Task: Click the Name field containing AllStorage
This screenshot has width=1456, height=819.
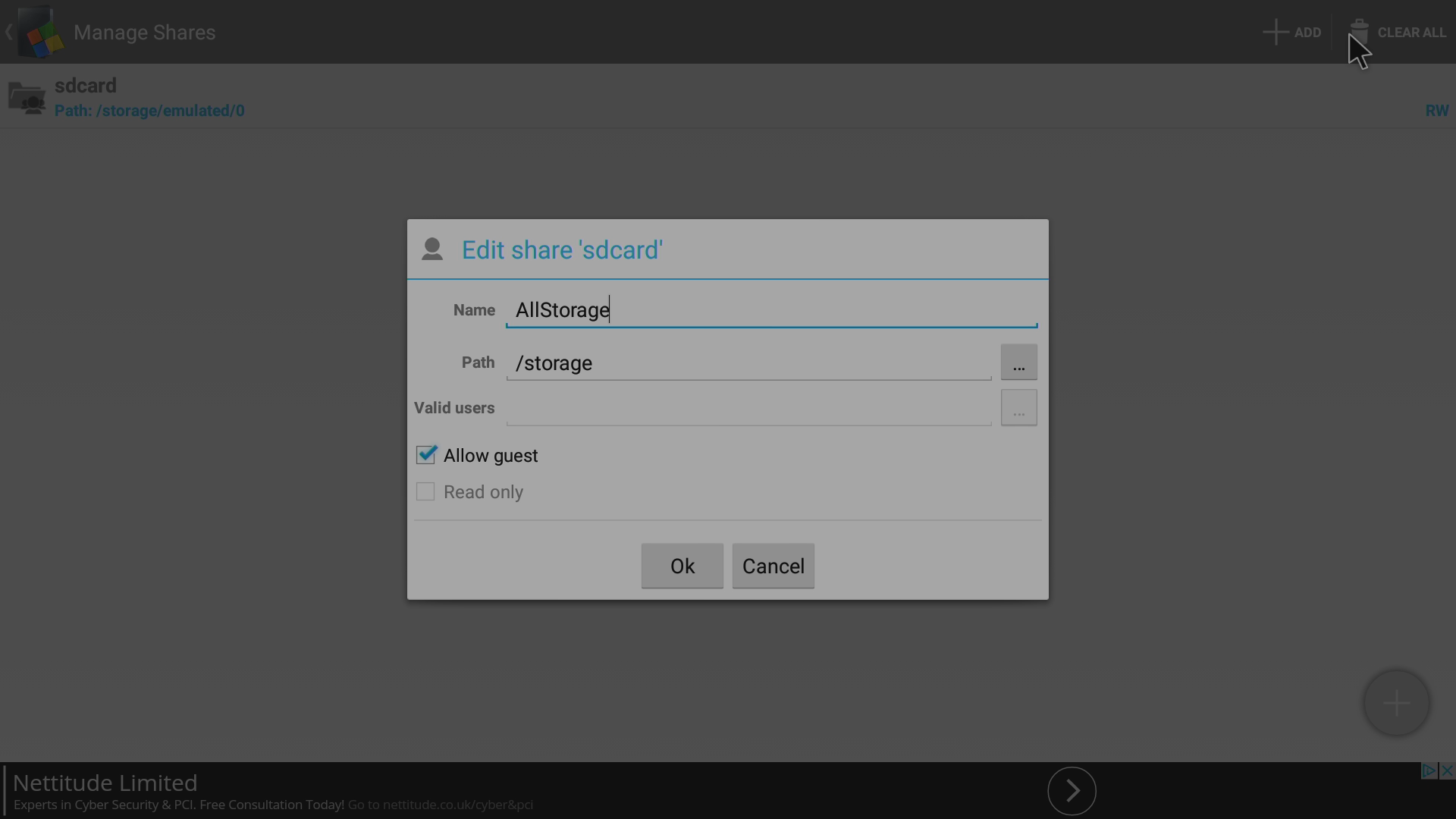Action: coord(771,310)
